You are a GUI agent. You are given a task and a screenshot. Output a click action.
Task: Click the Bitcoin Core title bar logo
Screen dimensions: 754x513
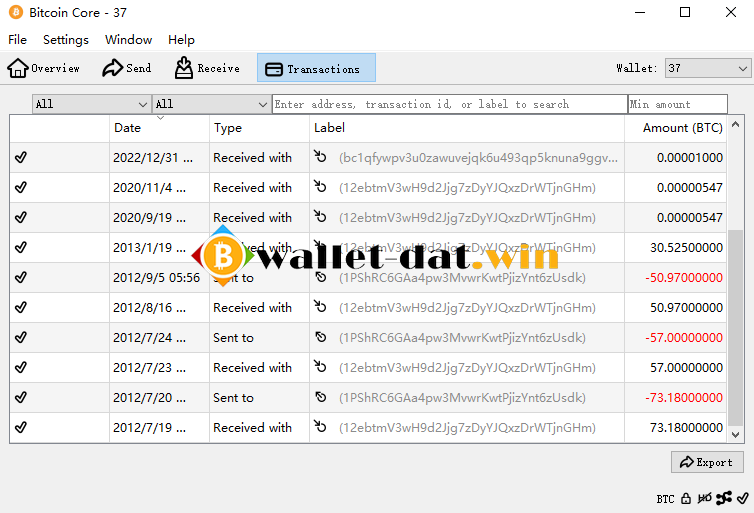click(16, 12)
